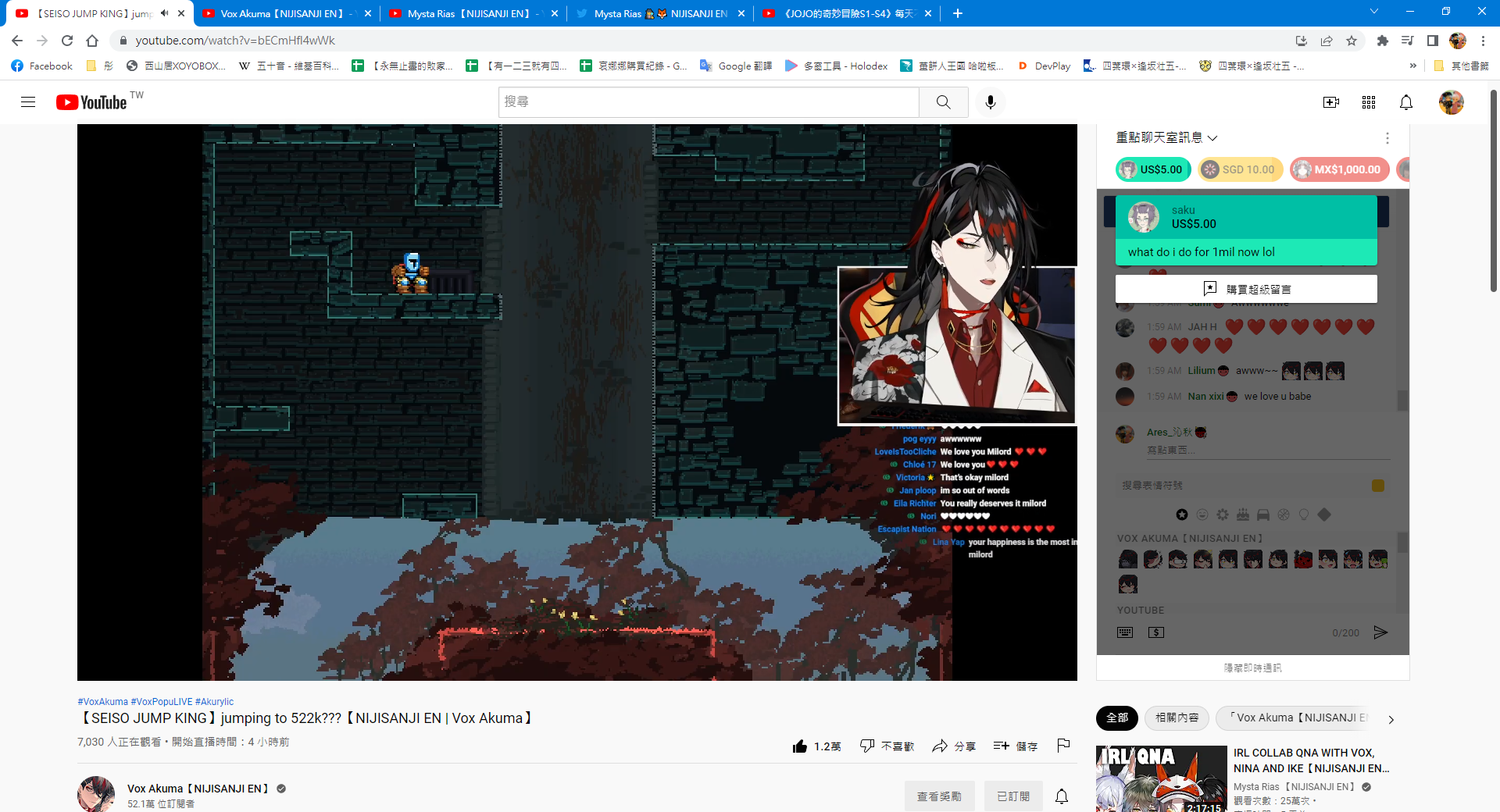Toggle mute on the SEISO JUMP KING tab
Screen dimensions: 1500x812
coord(165,13)
